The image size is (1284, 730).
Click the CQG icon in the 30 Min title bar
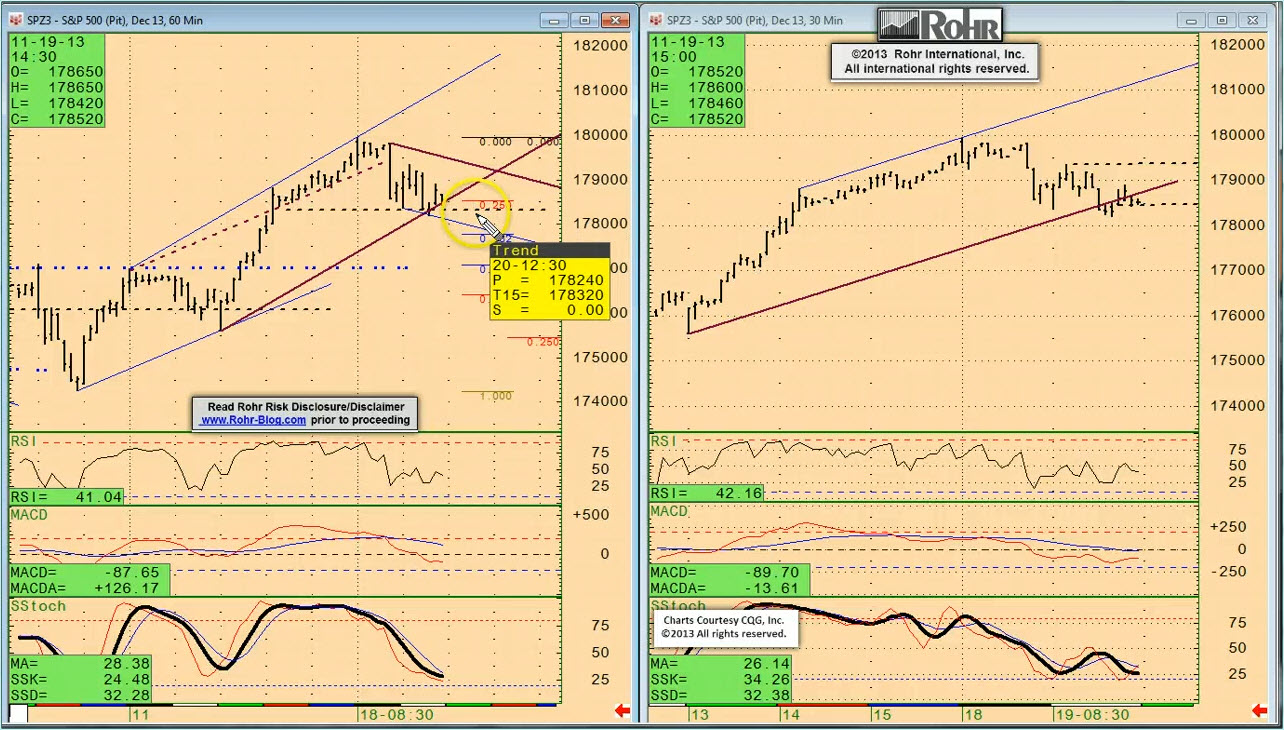click(x=655, y=20)
